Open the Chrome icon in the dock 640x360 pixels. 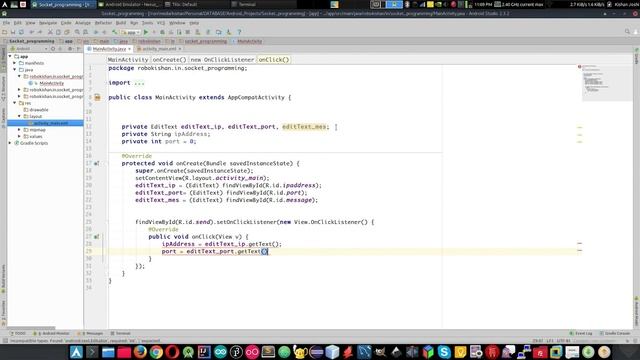156,352
